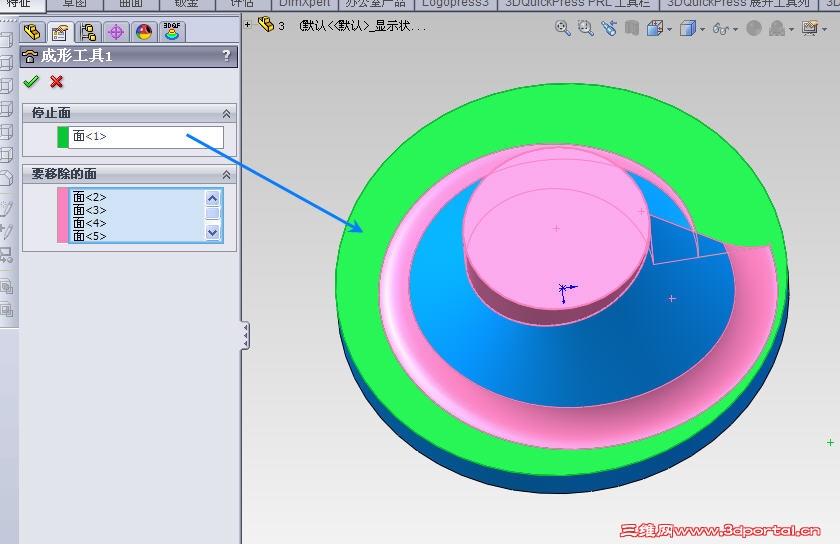Image resolution: width=840 pixels, height=544 pixels.
Task: Open the View Orientation dropdown arrow
Action: click(x=670, y=29)
